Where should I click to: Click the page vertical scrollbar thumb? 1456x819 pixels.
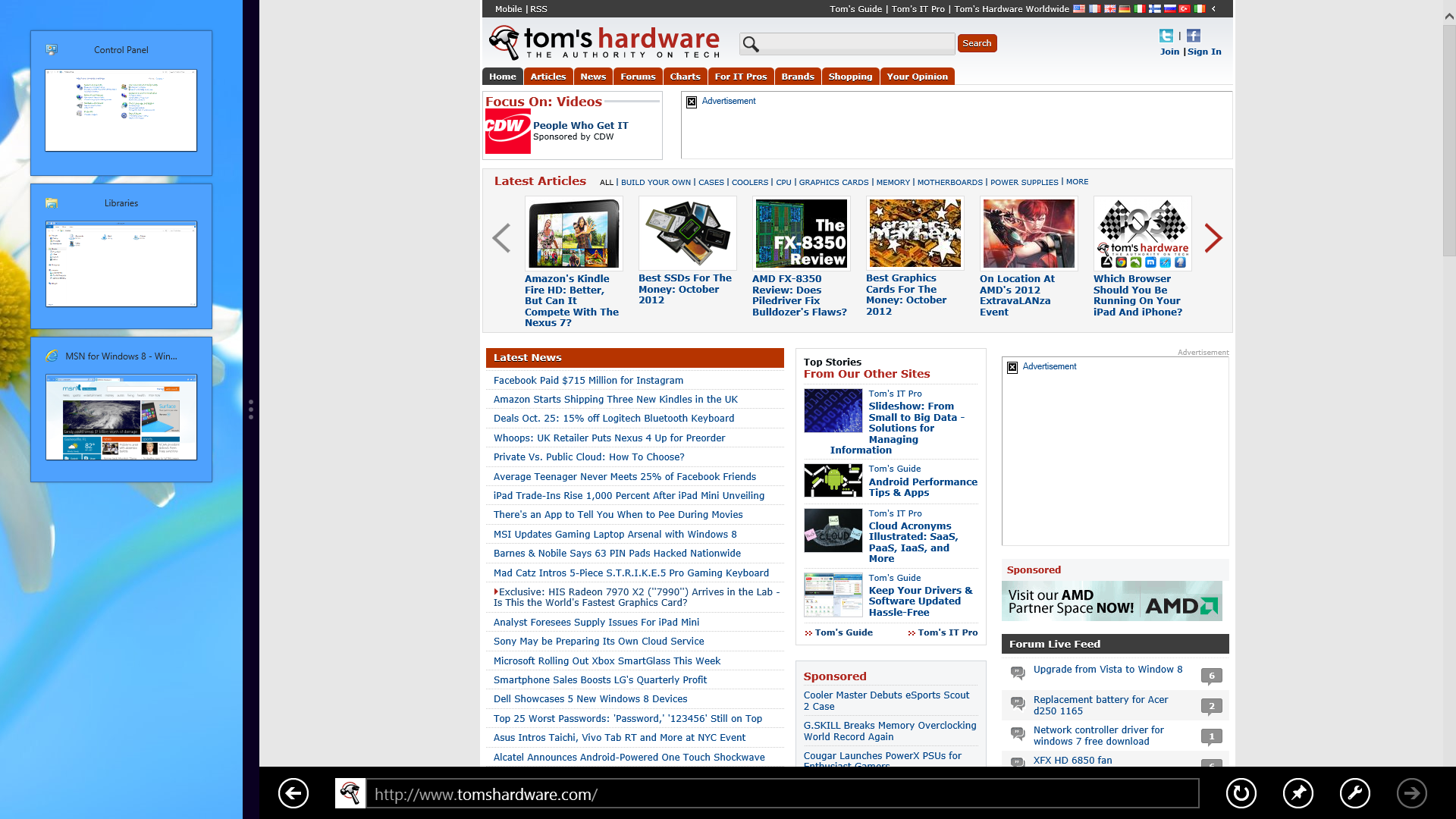click(x=1448, y=140)
